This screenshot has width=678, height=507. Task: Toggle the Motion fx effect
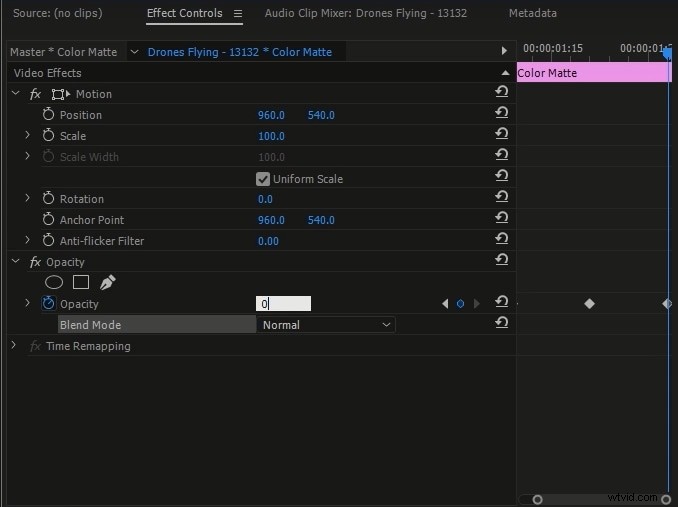click(x=35, y=94)
